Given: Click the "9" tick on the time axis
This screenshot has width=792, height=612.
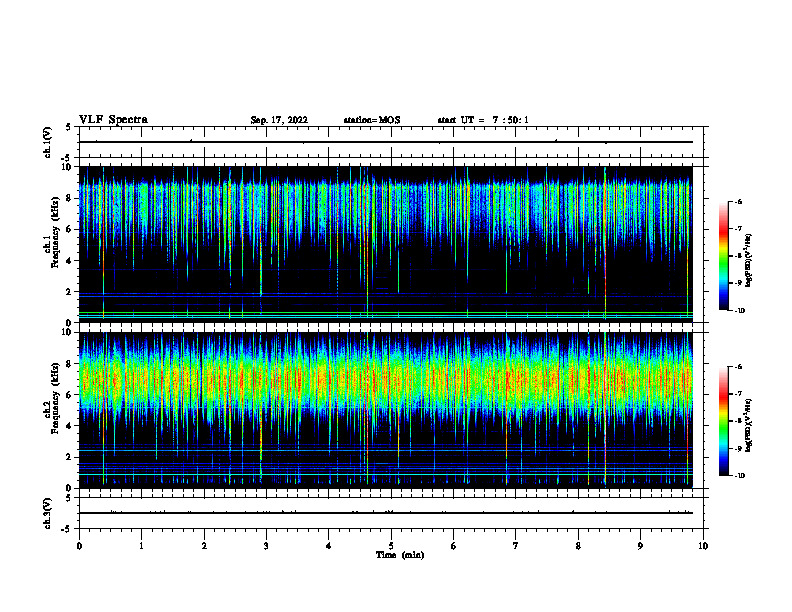Looking at the screenshot, I should point(640,546).
